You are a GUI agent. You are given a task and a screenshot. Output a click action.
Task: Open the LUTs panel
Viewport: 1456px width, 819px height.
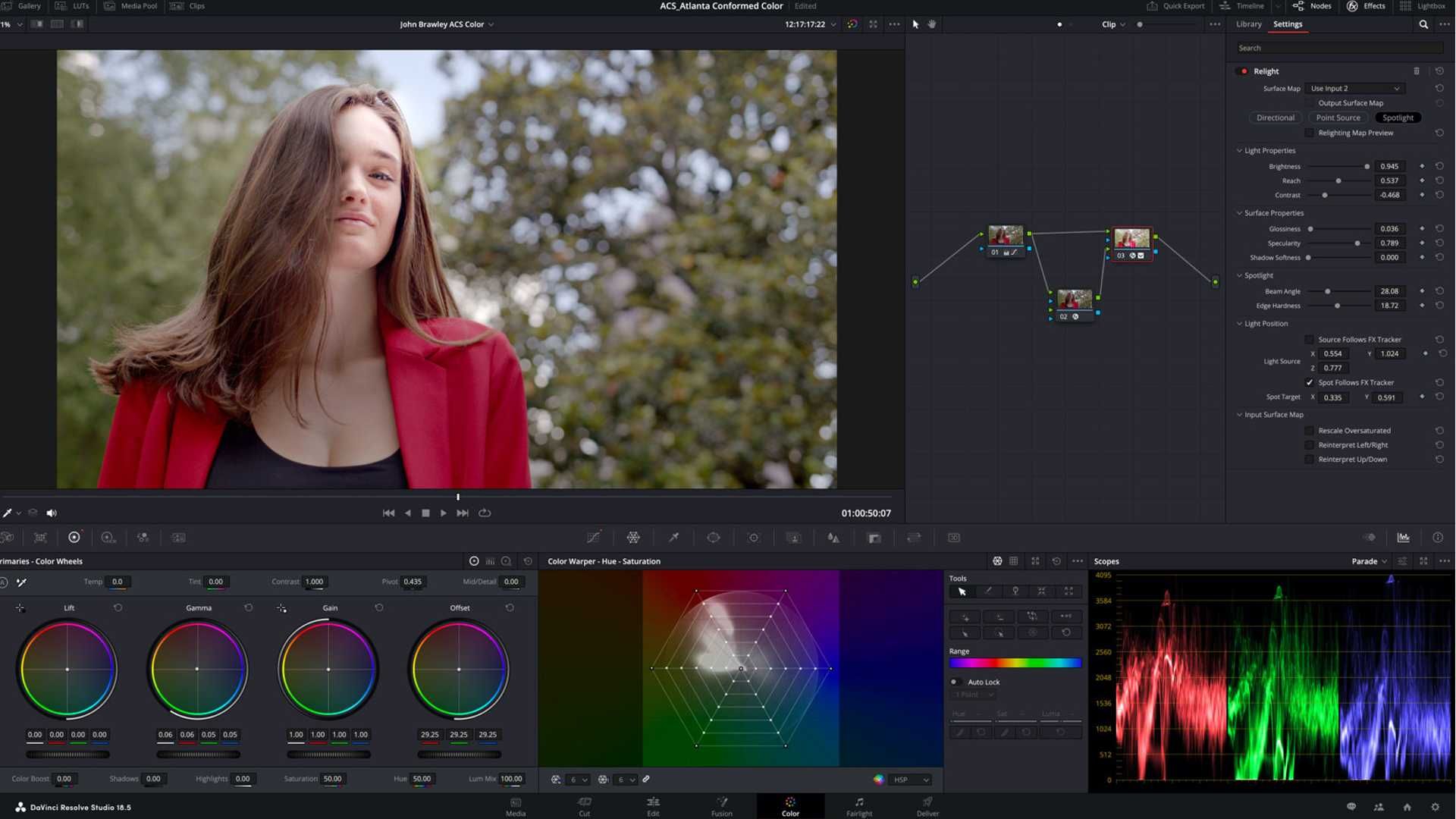73,6
